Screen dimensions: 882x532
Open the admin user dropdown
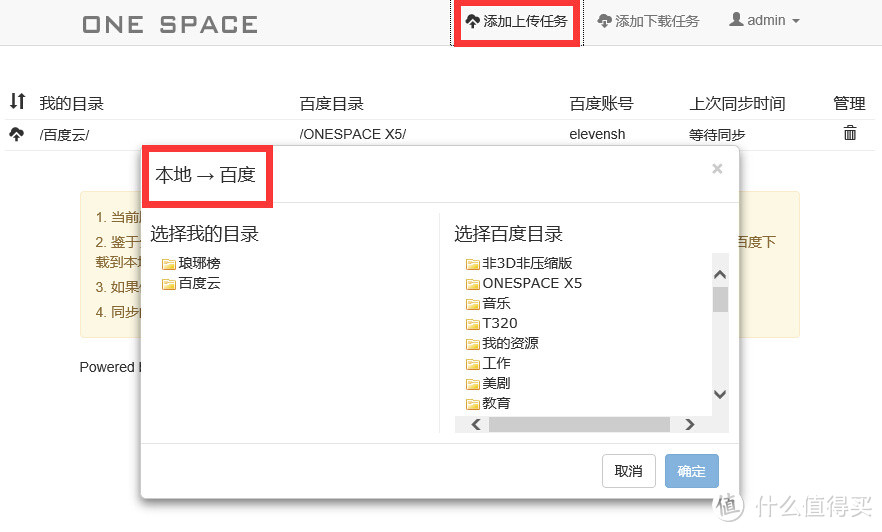(x=764, y=20)
